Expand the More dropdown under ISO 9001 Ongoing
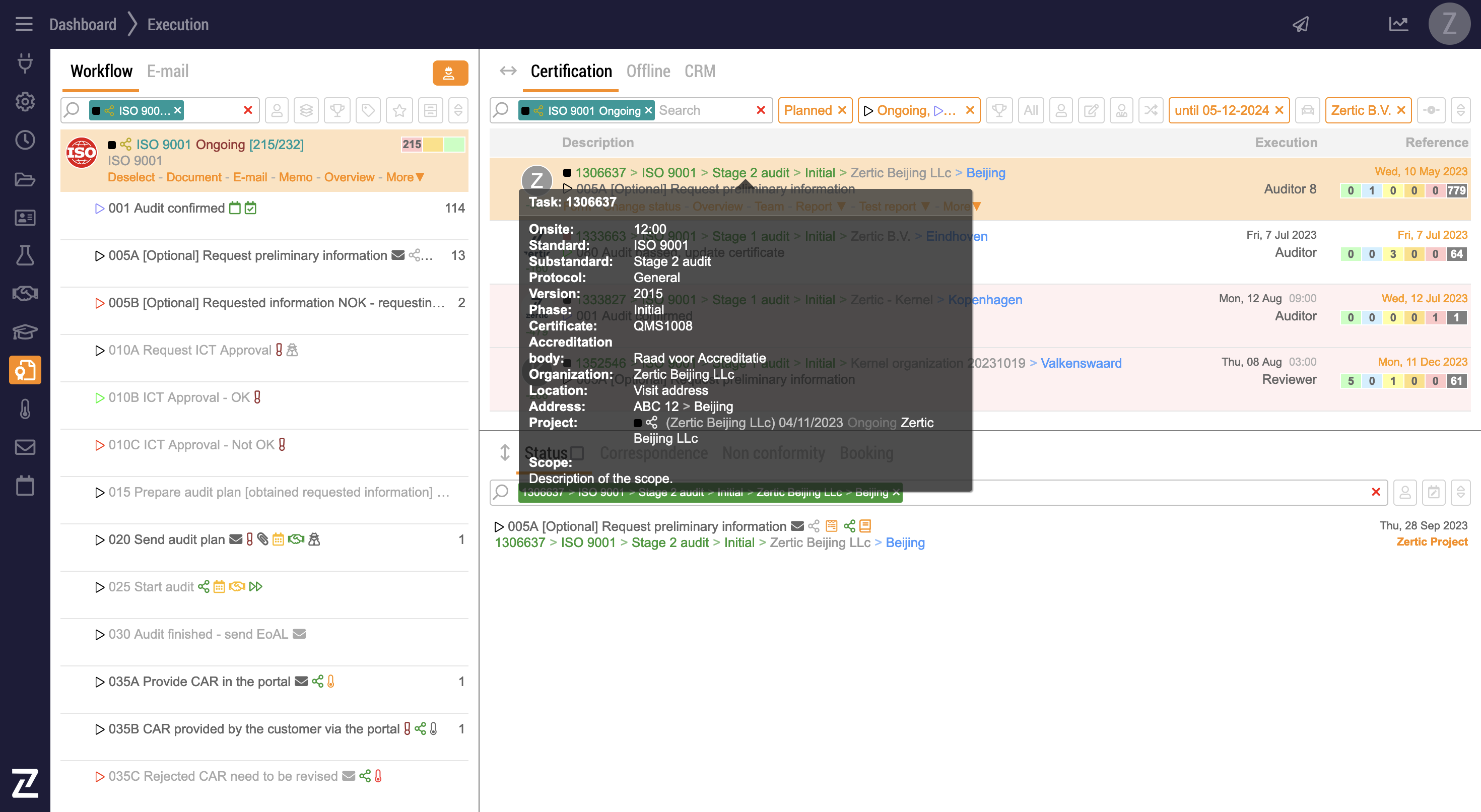 click(x=405, y=177)
